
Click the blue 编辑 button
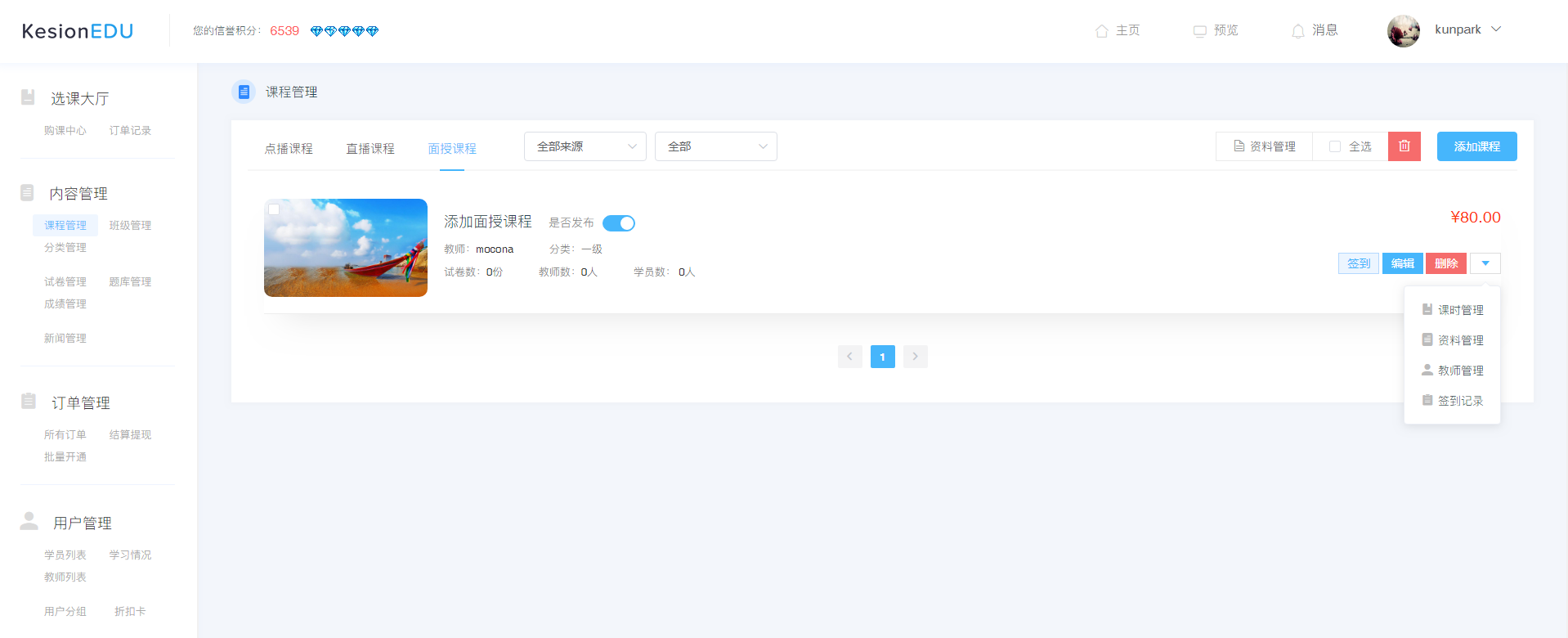coord(1403,263)
